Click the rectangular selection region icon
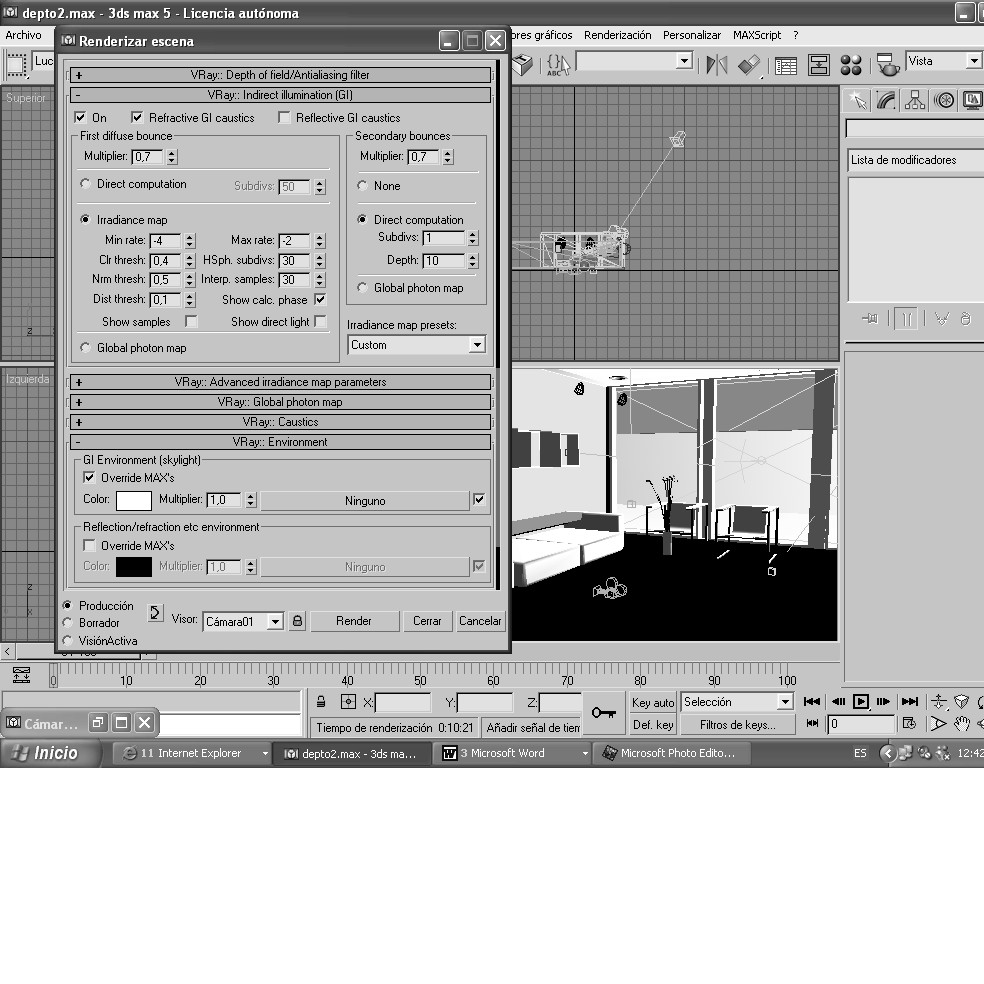The image size is (984, 984). click(x=16, y=64)
